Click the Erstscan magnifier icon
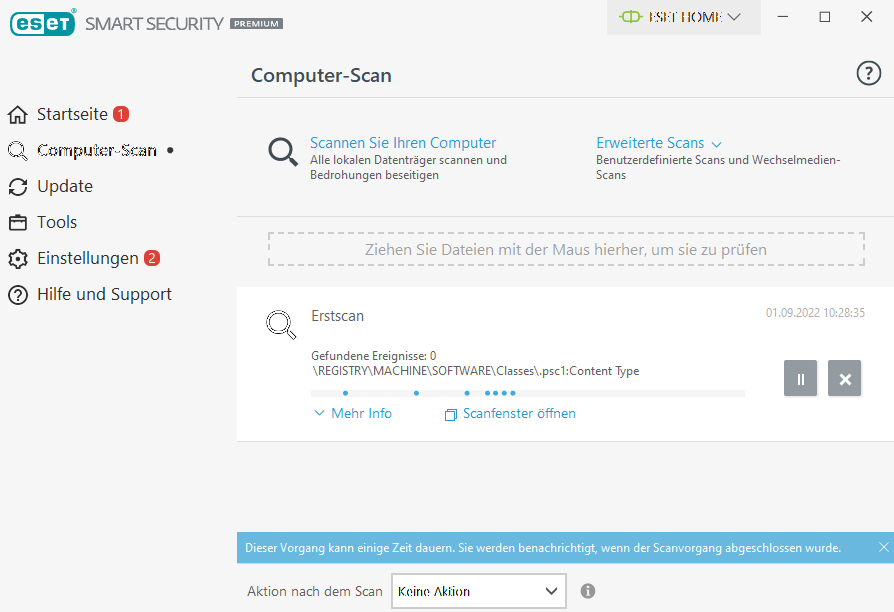 (x=281, y=325)
